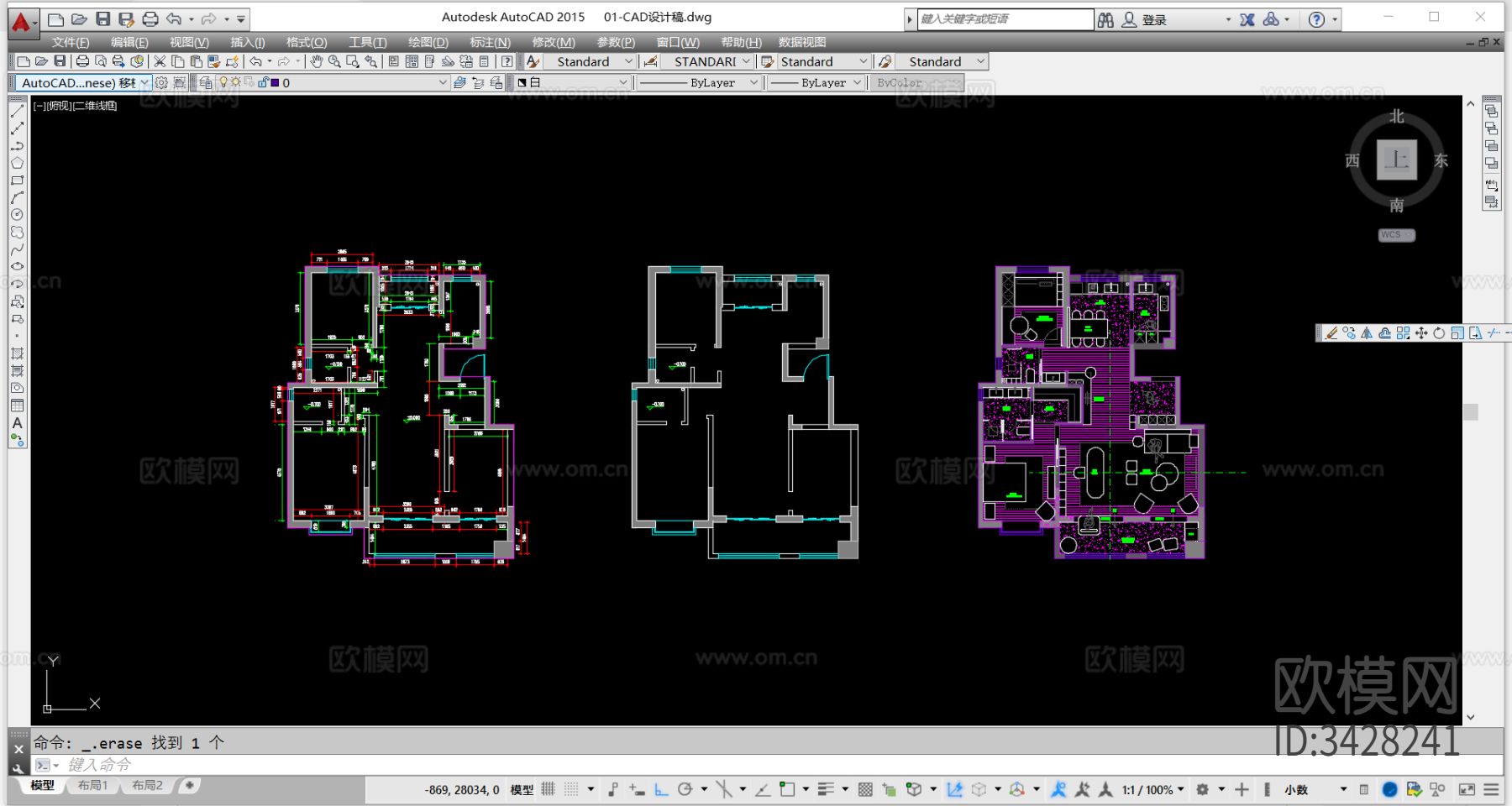Click the layer 0 purple color swatch
The height and width of the screenshot is (806, 1512).
(275, 83)
